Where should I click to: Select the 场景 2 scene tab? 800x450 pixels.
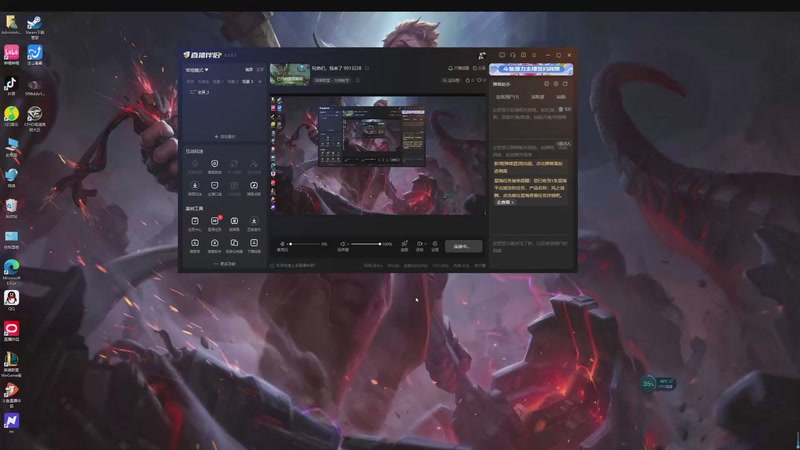(233, 82)
